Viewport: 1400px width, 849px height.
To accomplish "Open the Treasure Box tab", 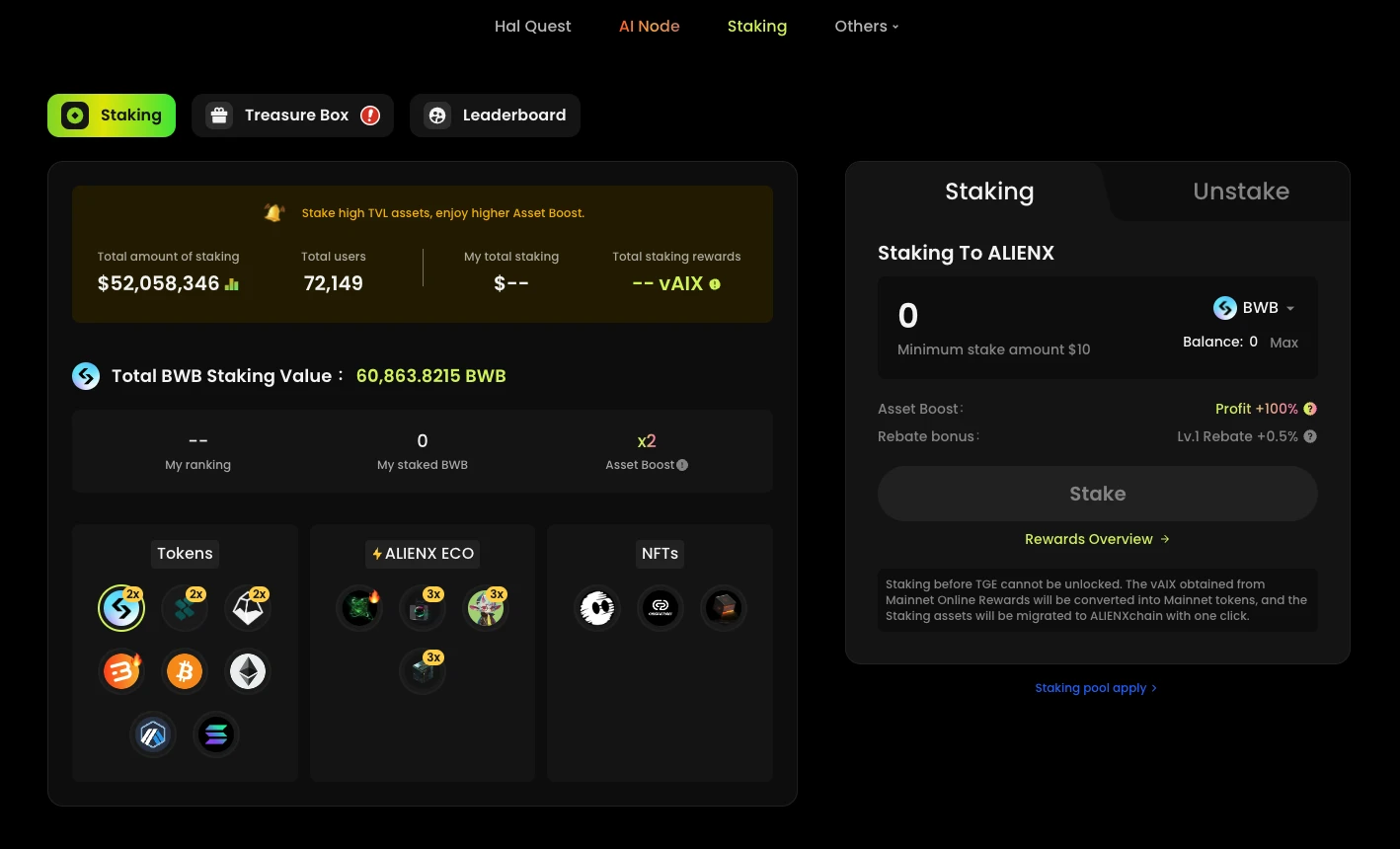I will point(292,116).
